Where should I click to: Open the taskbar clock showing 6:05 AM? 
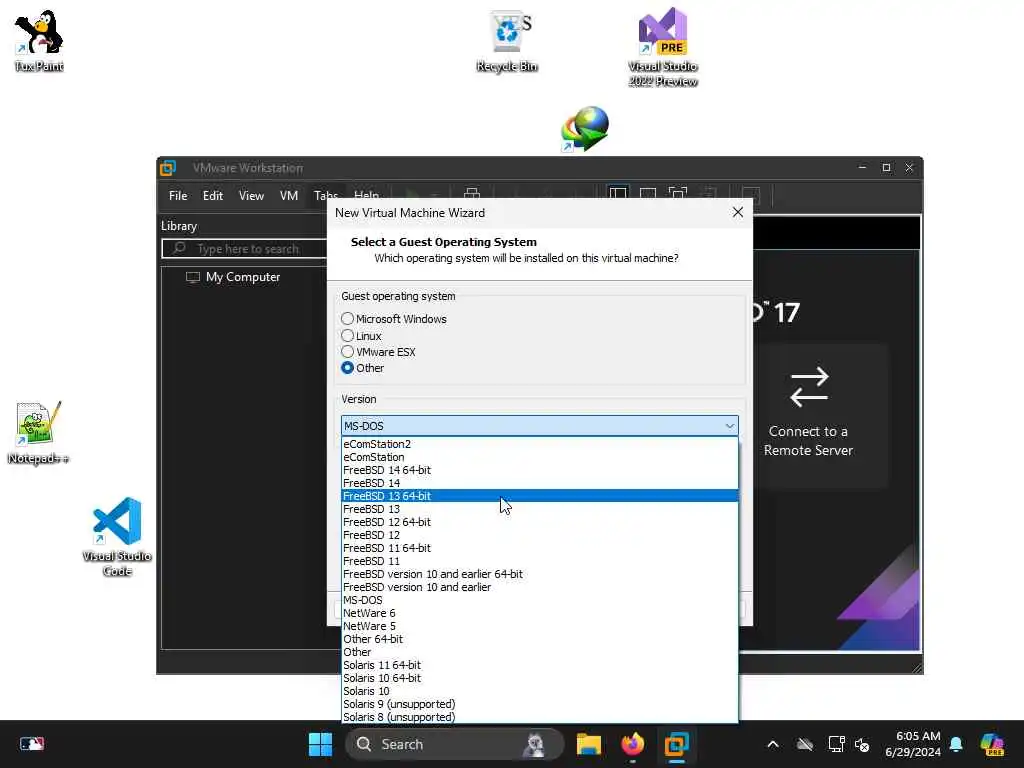pos(912,744)
